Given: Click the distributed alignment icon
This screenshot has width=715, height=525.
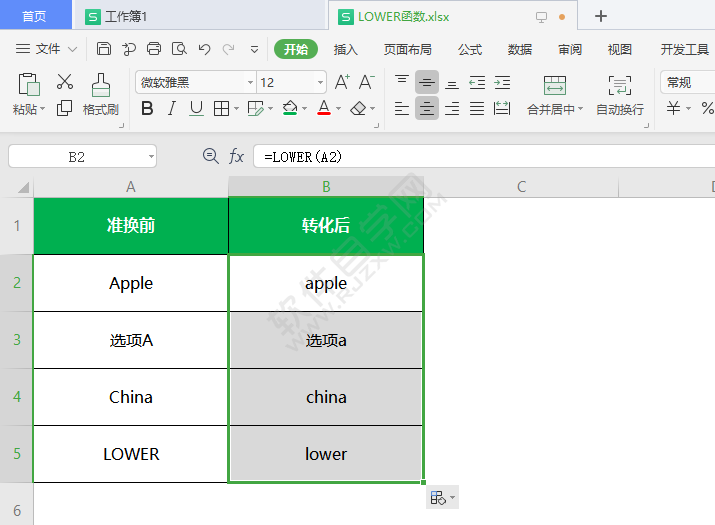Looking at the screenshot, I should (502, 109).
